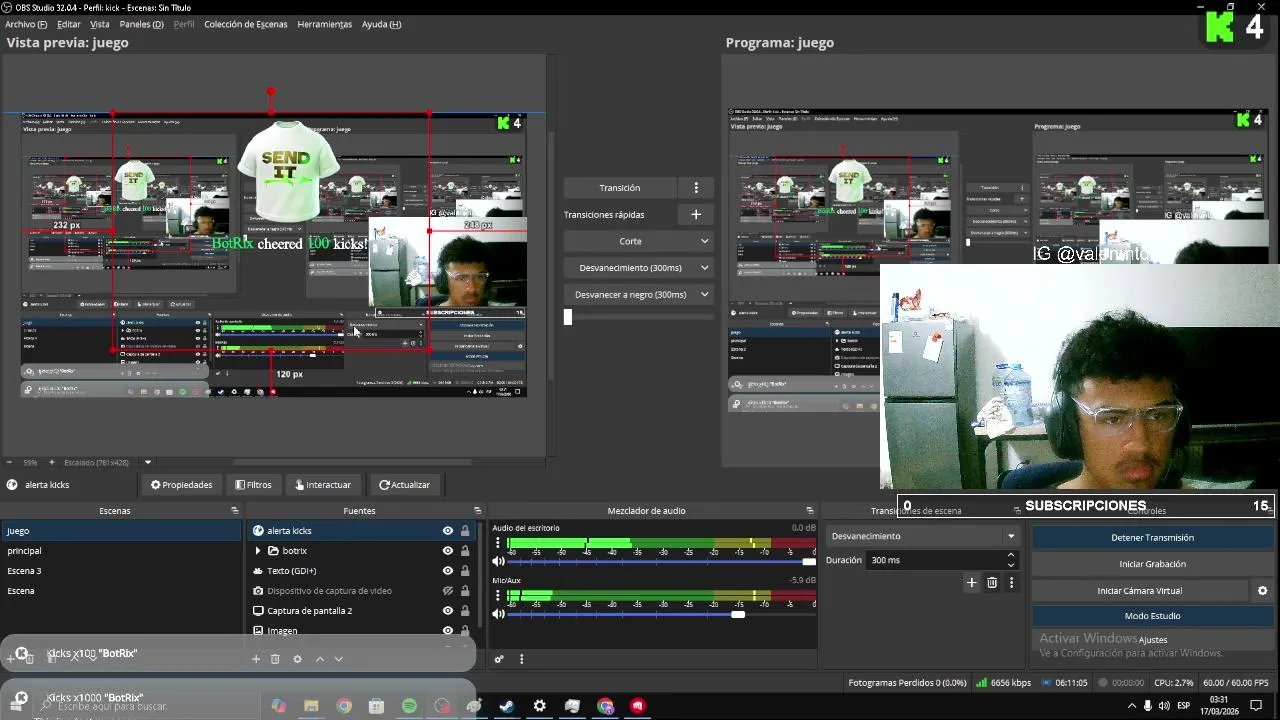Remove selected source with the trash icon
Screen dimensions: 1280x720
(275, 659)
